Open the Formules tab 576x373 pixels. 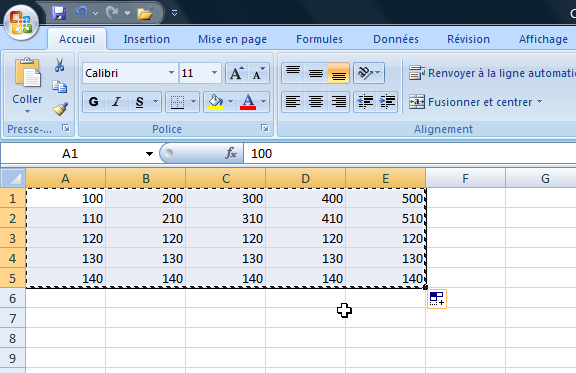click(x=319, y=39)
